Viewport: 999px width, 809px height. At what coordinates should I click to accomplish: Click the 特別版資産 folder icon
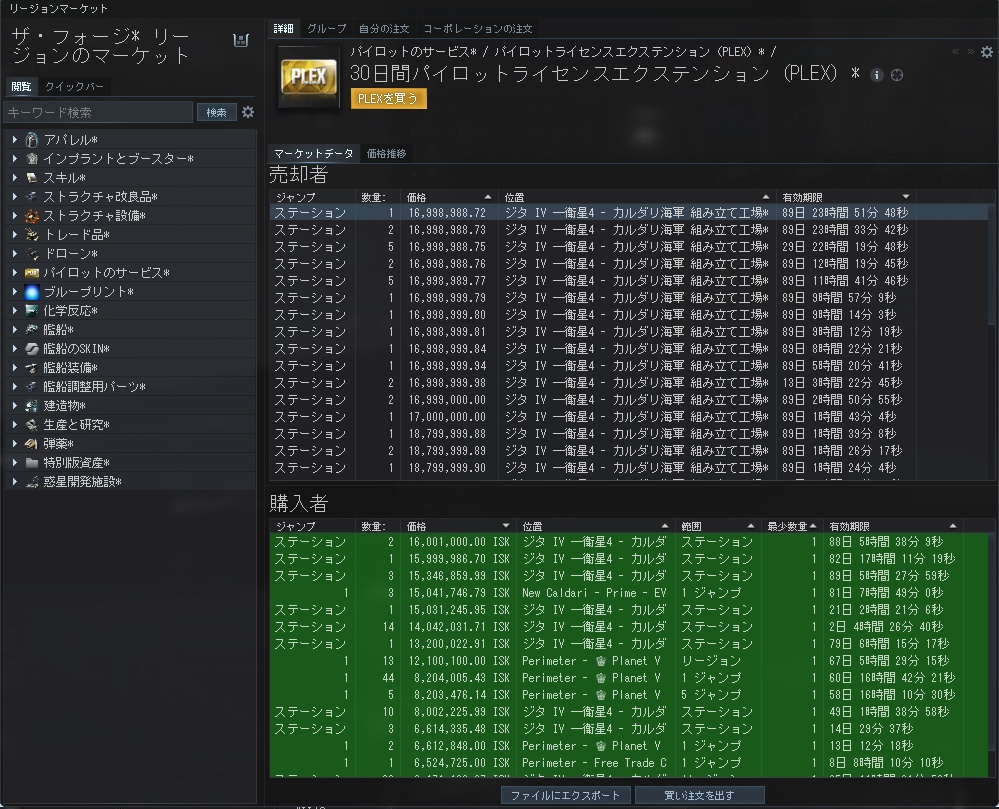32,462
